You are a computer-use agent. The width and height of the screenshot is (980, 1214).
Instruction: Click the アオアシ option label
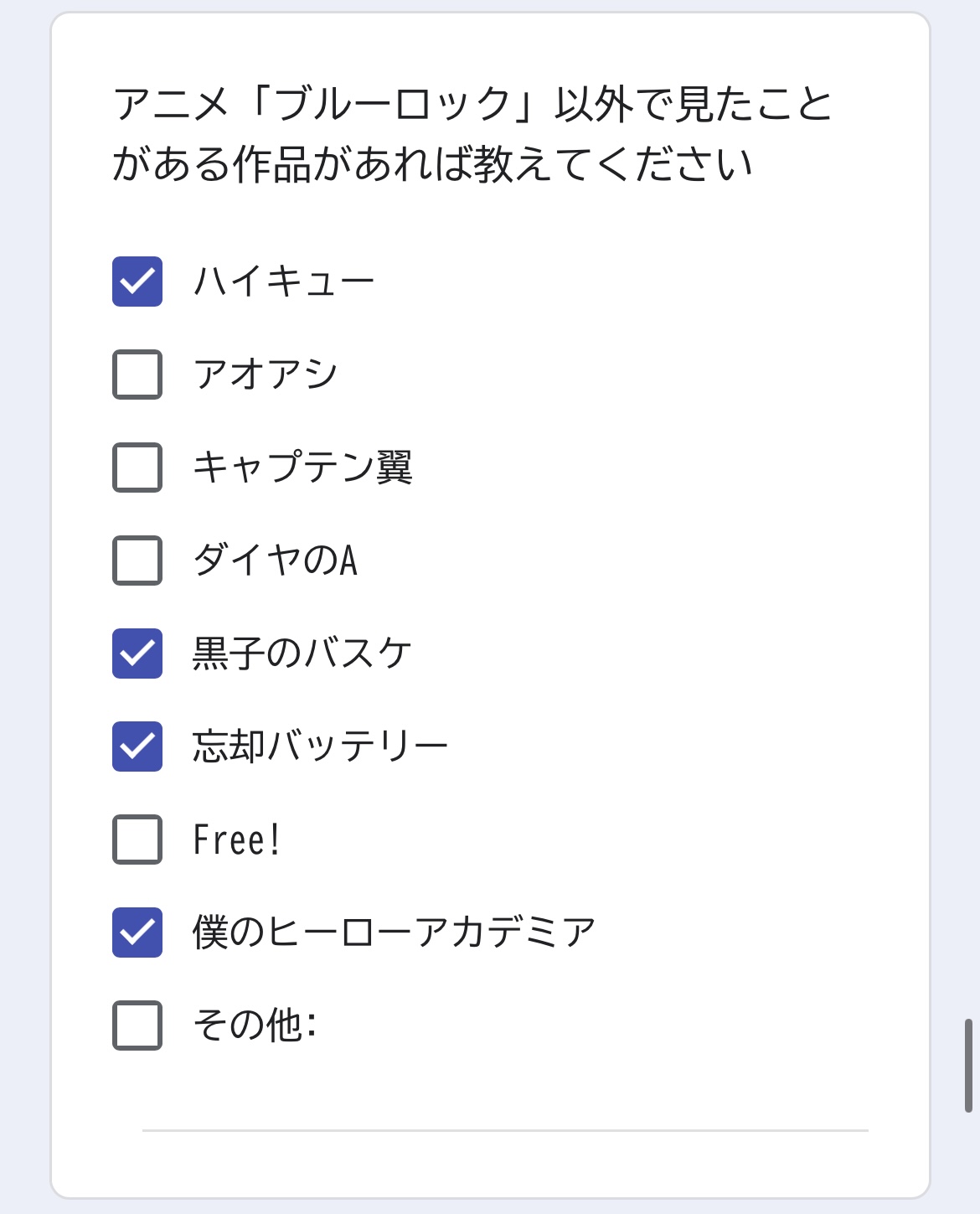click(266, 375)
